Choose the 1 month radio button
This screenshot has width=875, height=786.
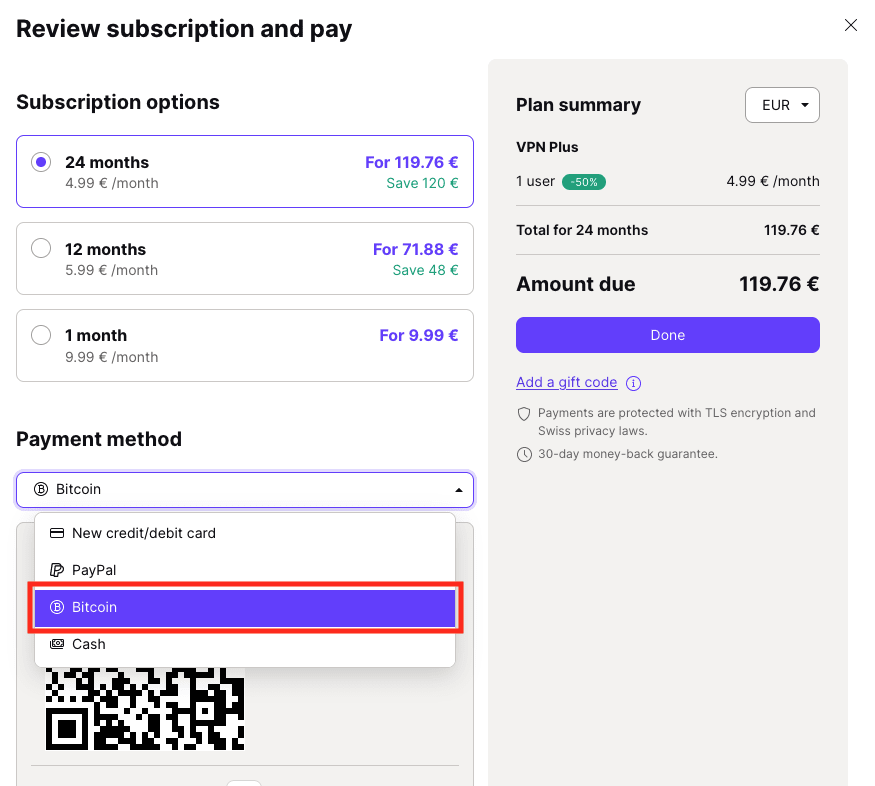41,335
